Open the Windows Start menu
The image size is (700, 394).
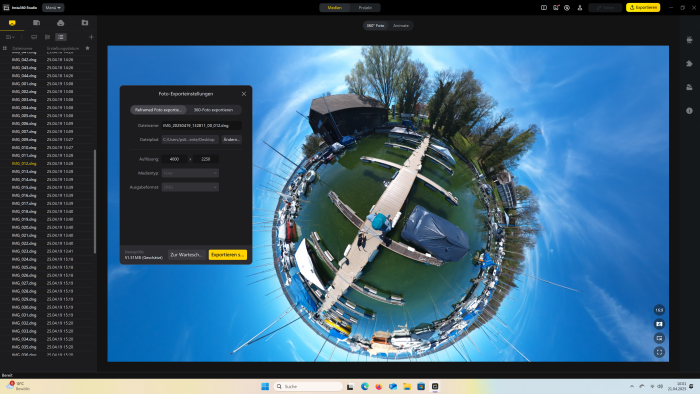(x=265, y=386)
